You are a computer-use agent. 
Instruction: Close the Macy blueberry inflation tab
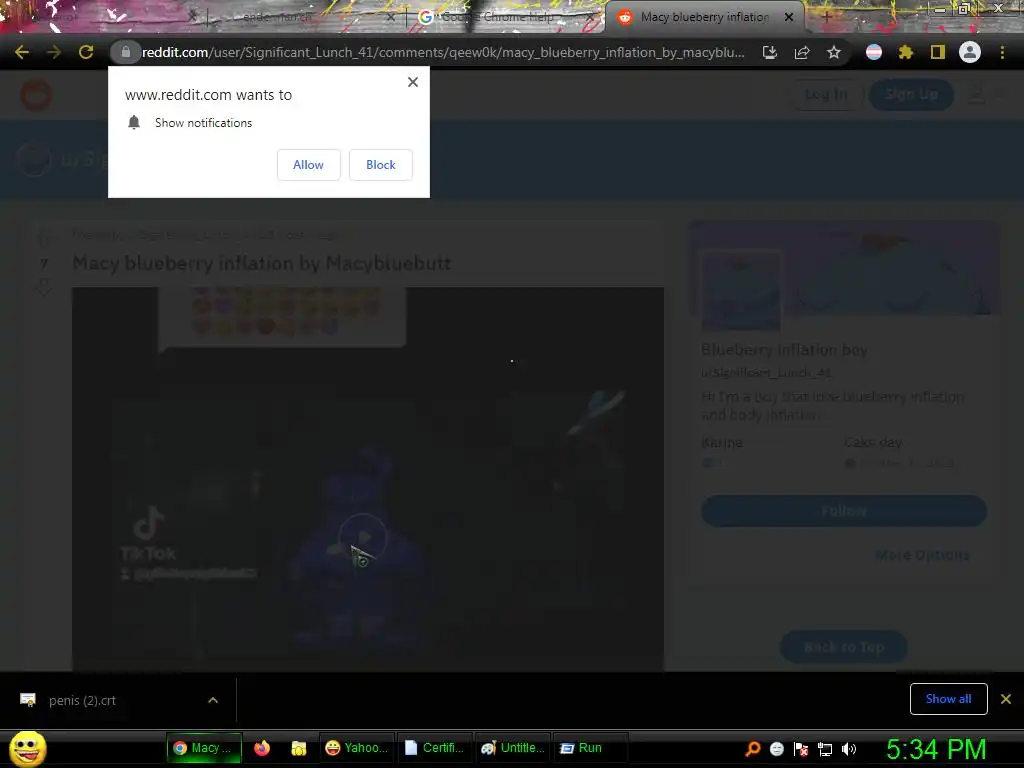click(789, 17)
